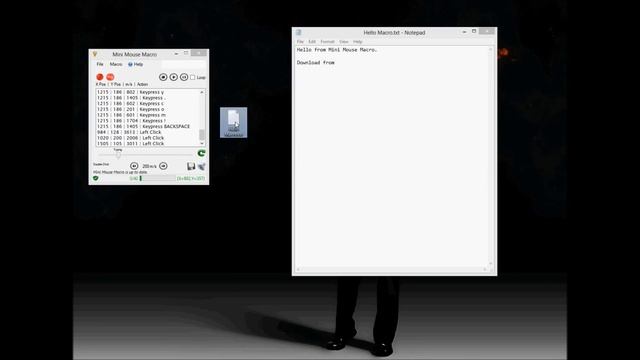Select the '1215 | 186 | 1405 | Keypress .' row
Screen dimensions: 640x360
(147, 98)
